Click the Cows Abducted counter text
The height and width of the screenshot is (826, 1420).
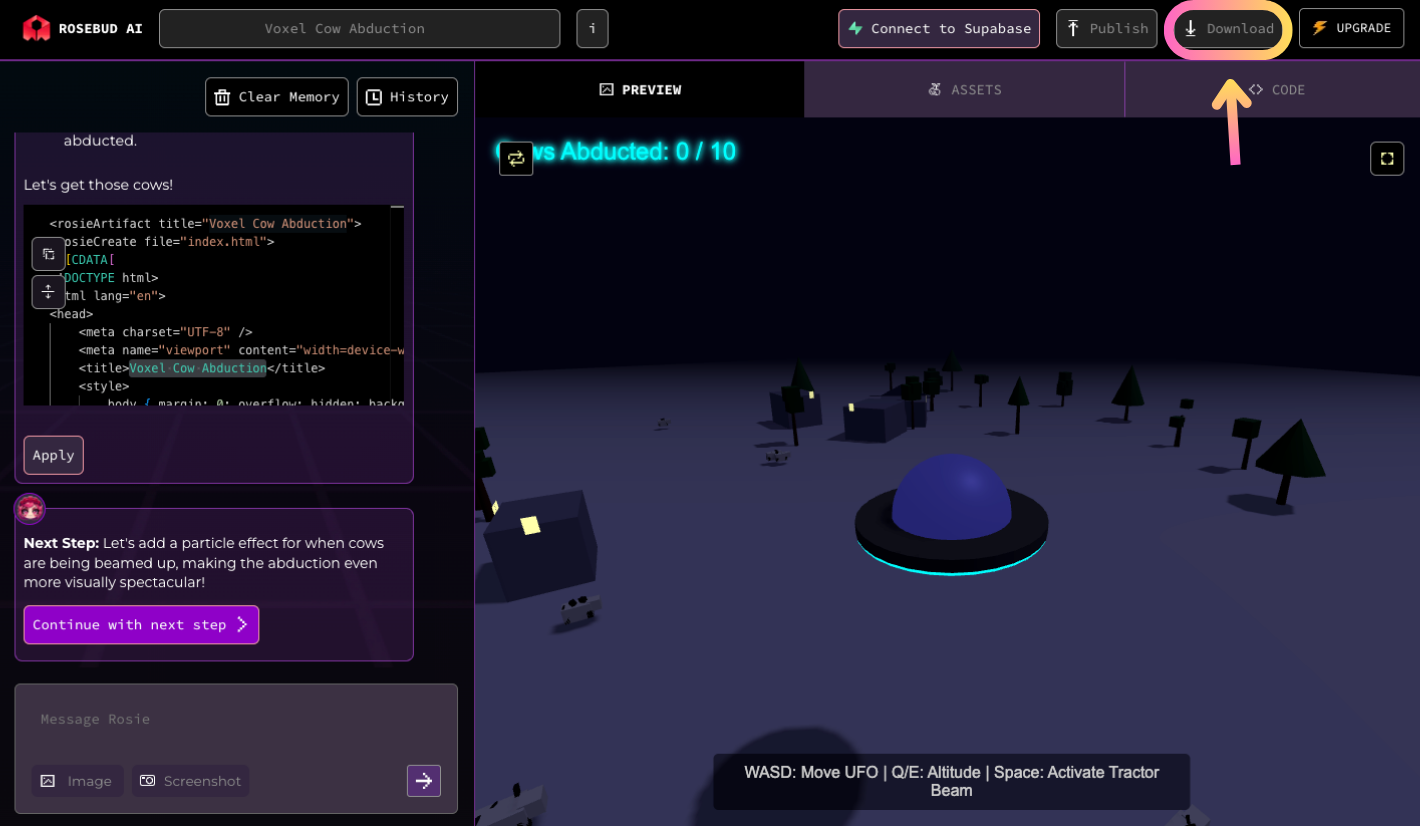[616, 152]
